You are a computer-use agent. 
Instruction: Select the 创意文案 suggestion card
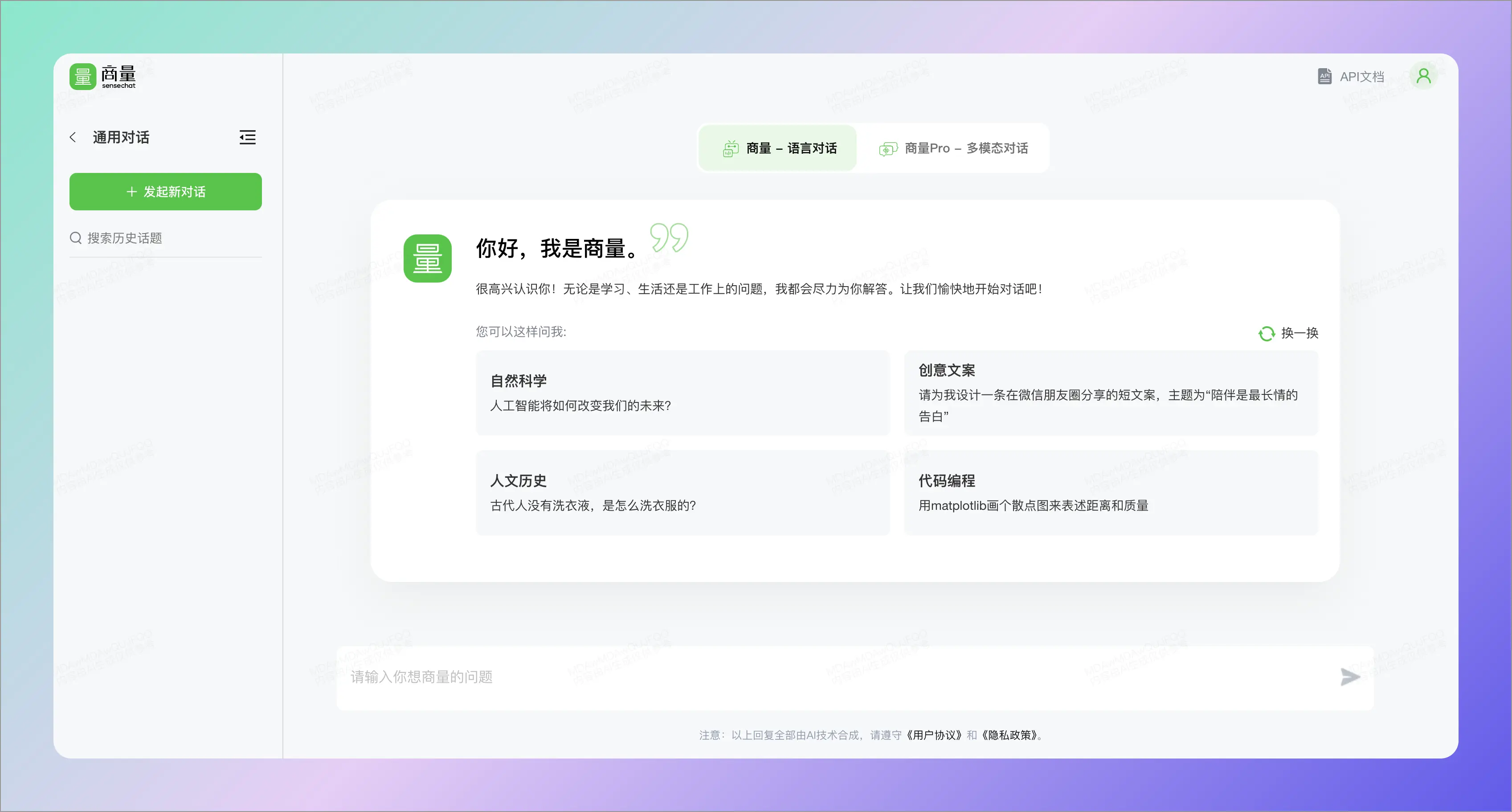1111,393
